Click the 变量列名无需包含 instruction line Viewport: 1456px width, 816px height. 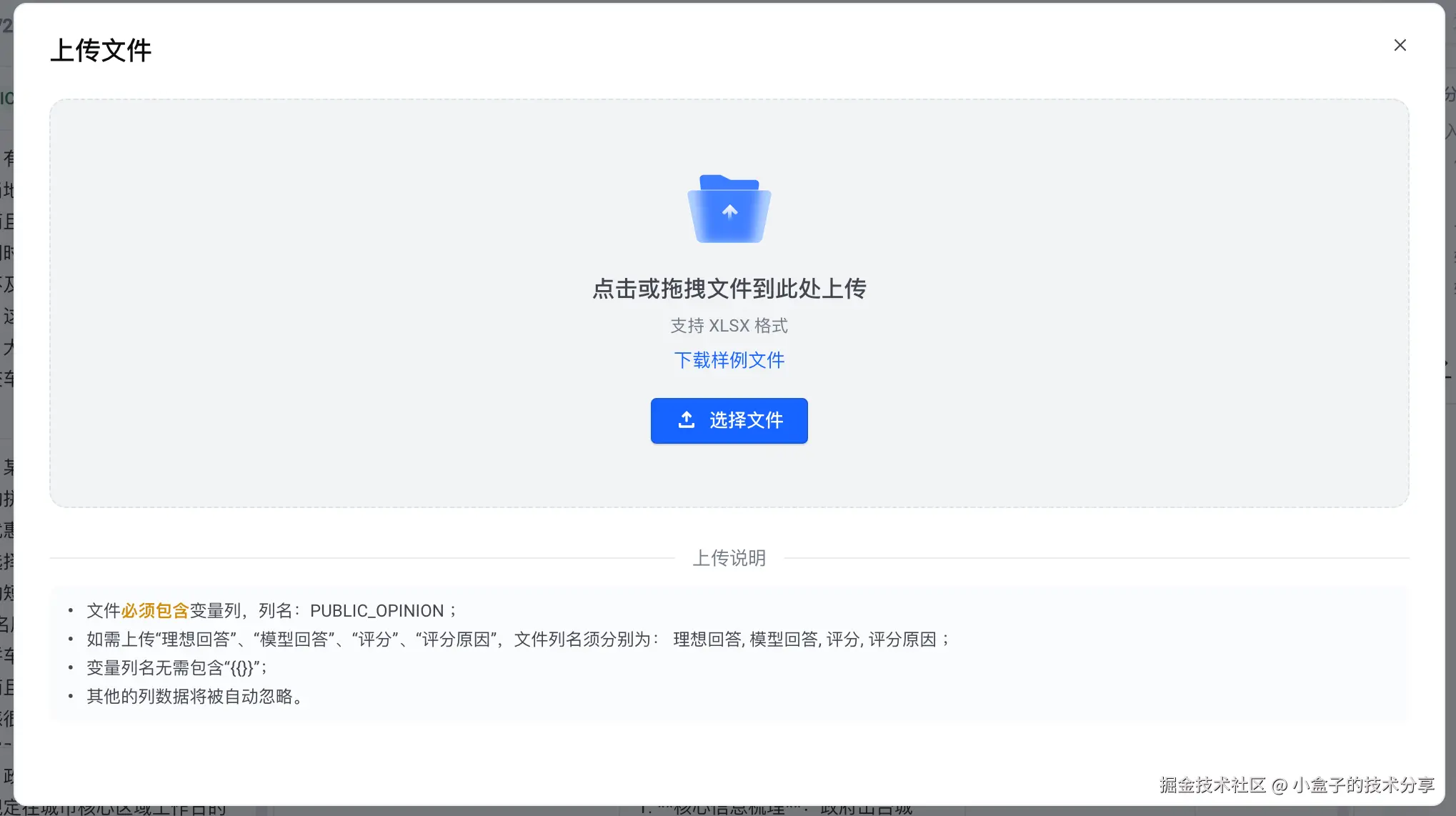[x=176, y=668]
